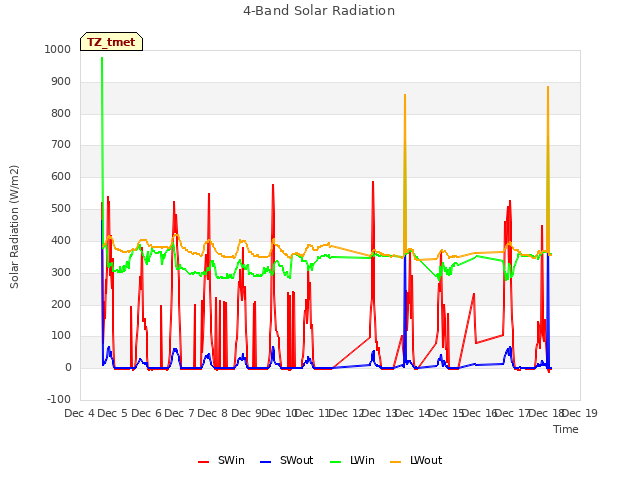The image size is (640, 480).
Task: Click the 800 y-axis label
Action: (61, 113)
